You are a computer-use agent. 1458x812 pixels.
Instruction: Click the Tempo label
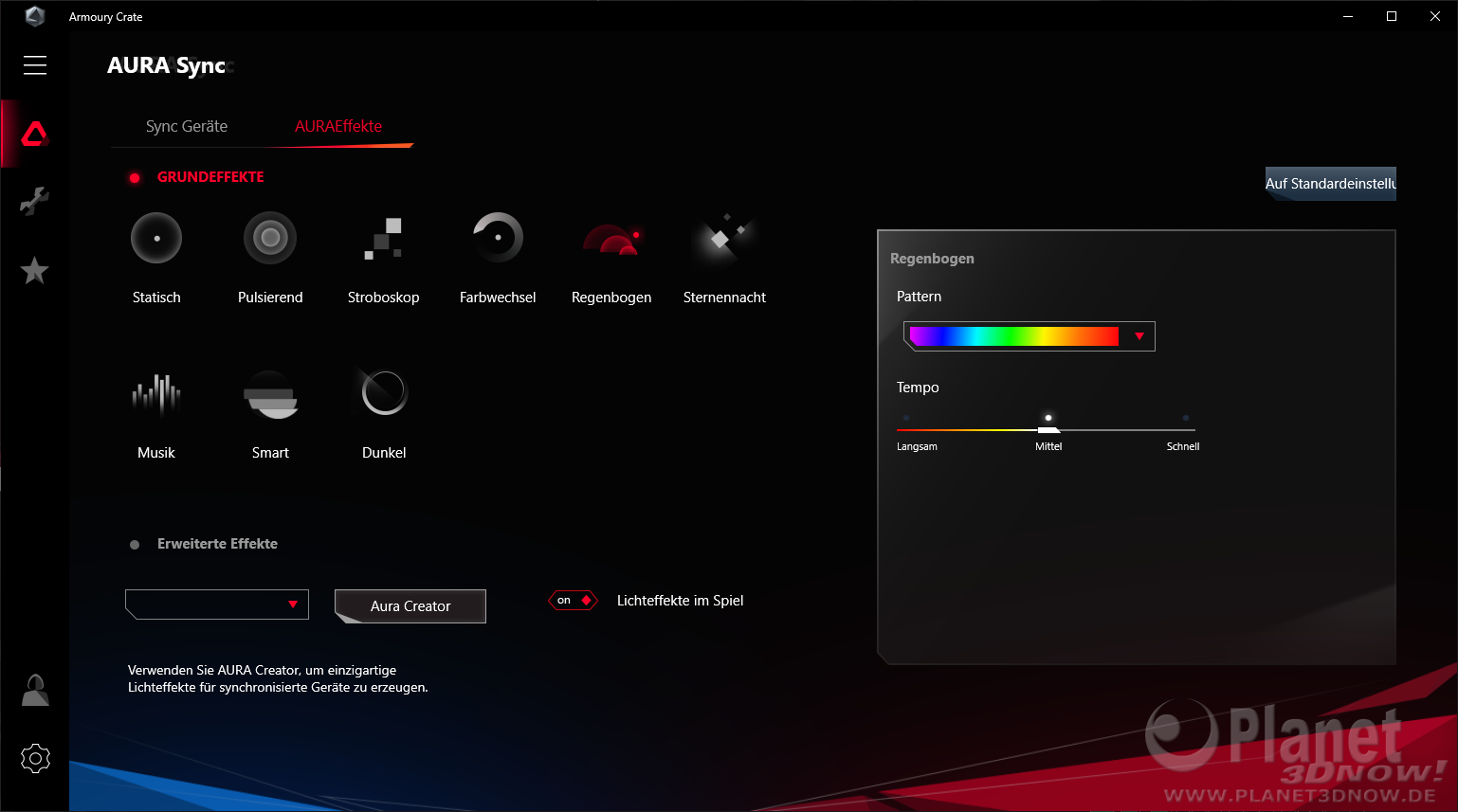[x=918, y=388]
